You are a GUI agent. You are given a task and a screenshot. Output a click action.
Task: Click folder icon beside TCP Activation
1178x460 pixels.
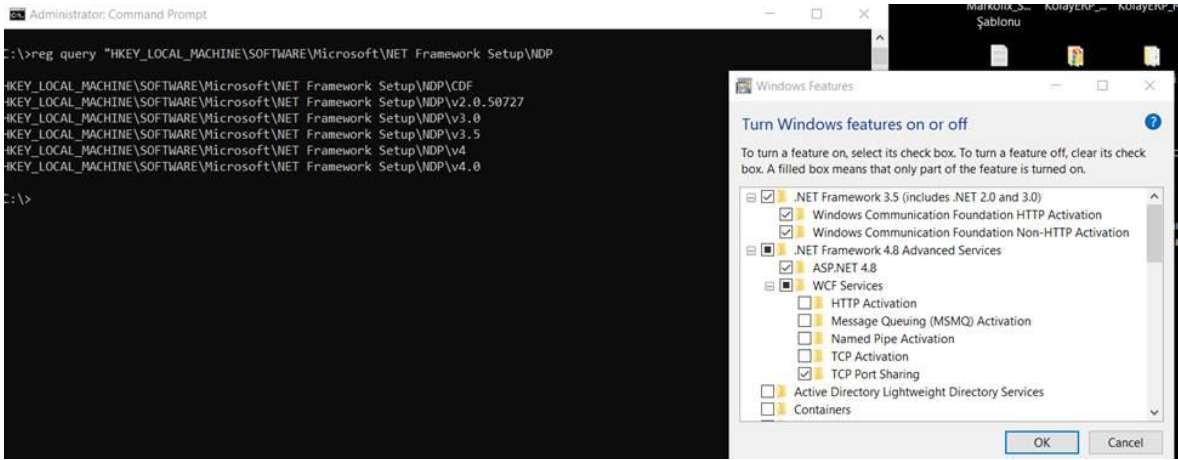(820, 356)
